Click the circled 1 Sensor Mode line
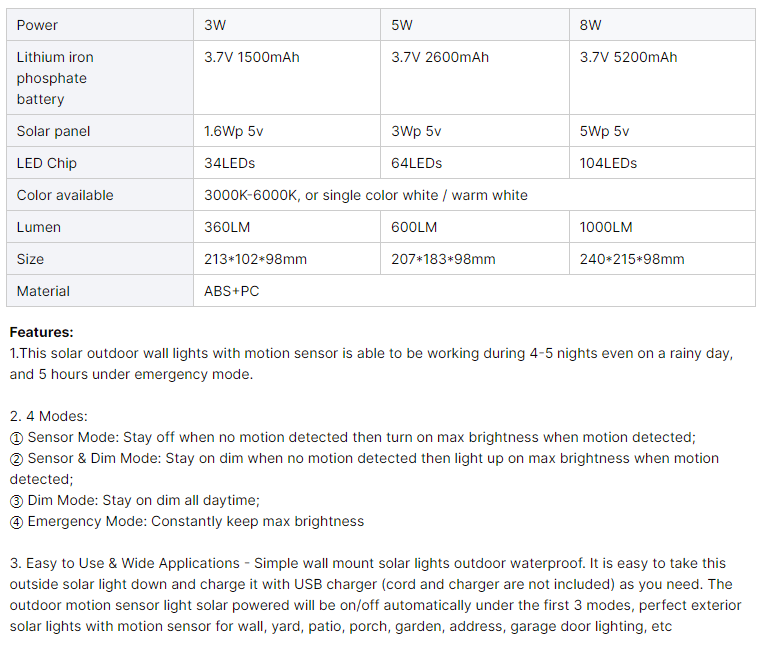Viewport: 773px width, 657px height. pyautogui.click(x=353, y=438)
